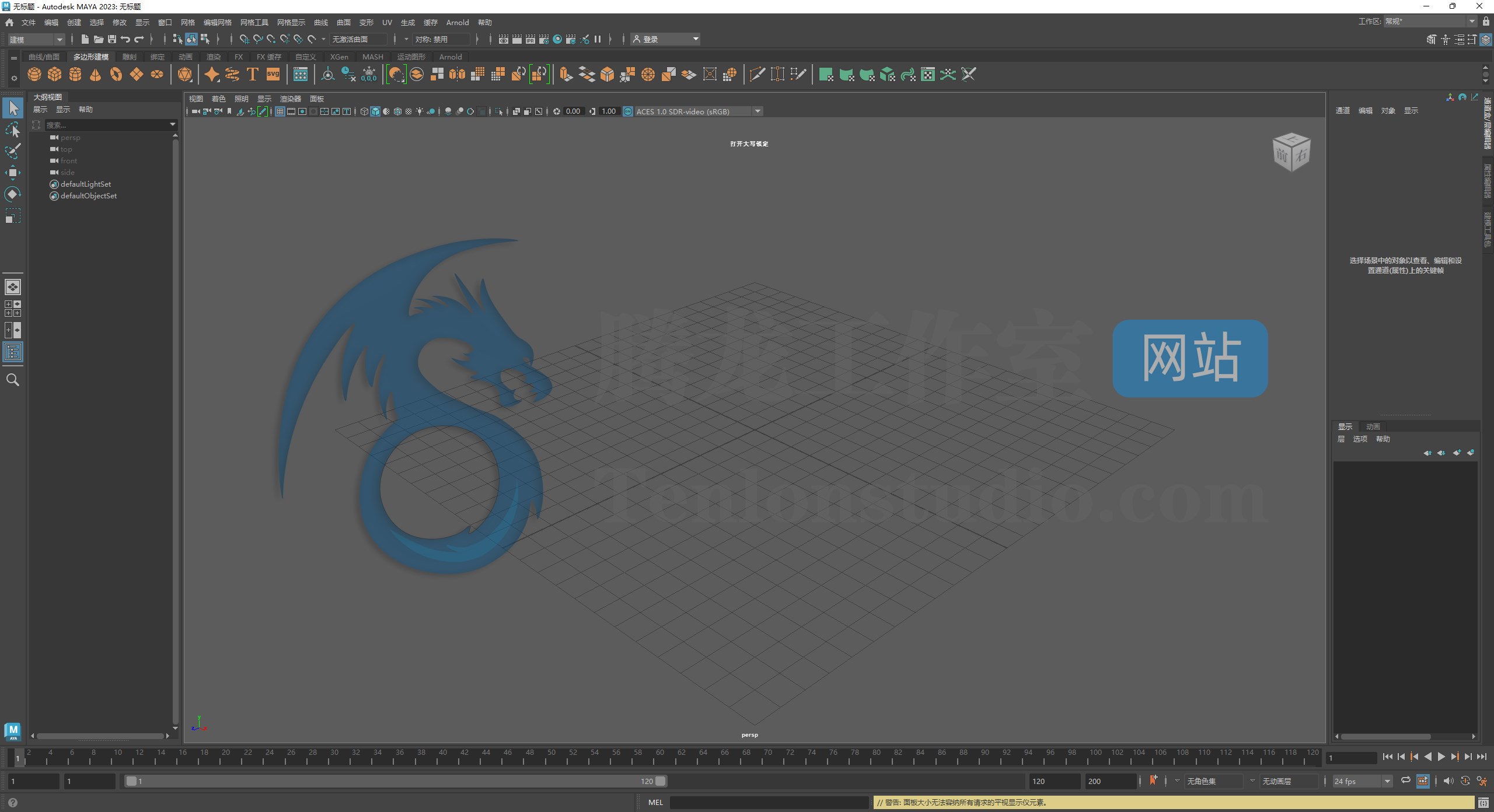Switch to the 动画 tab in layer editor
1494x812 pixels.
pos(1373,426)
